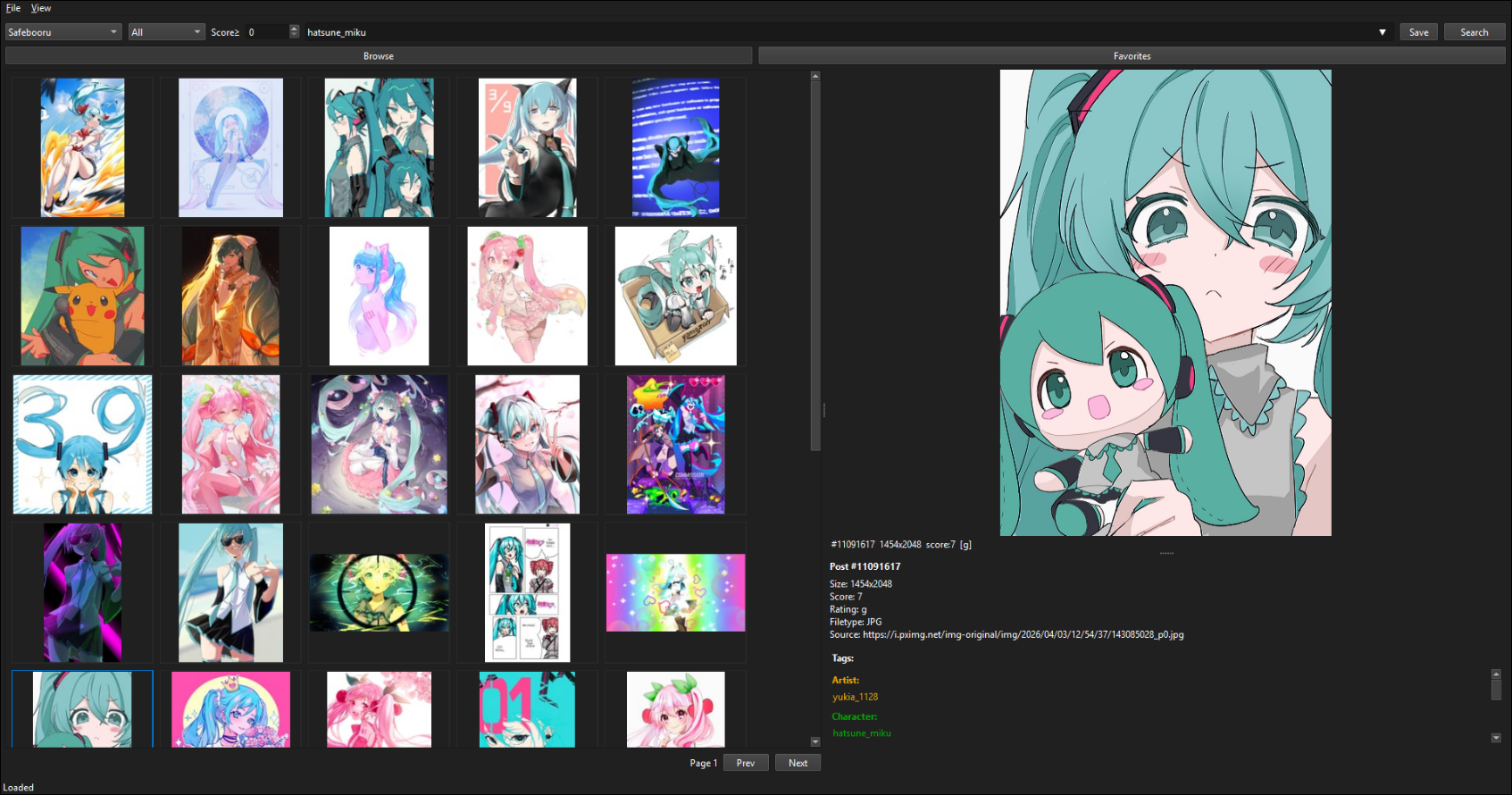Open the All rating filter dropdown

[166, 32]
